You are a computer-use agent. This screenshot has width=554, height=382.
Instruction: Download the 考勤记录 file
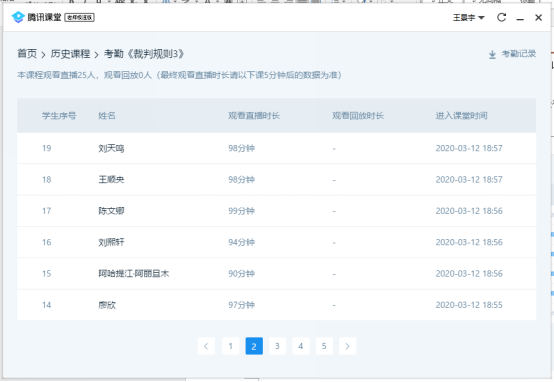tap(512, 54)
